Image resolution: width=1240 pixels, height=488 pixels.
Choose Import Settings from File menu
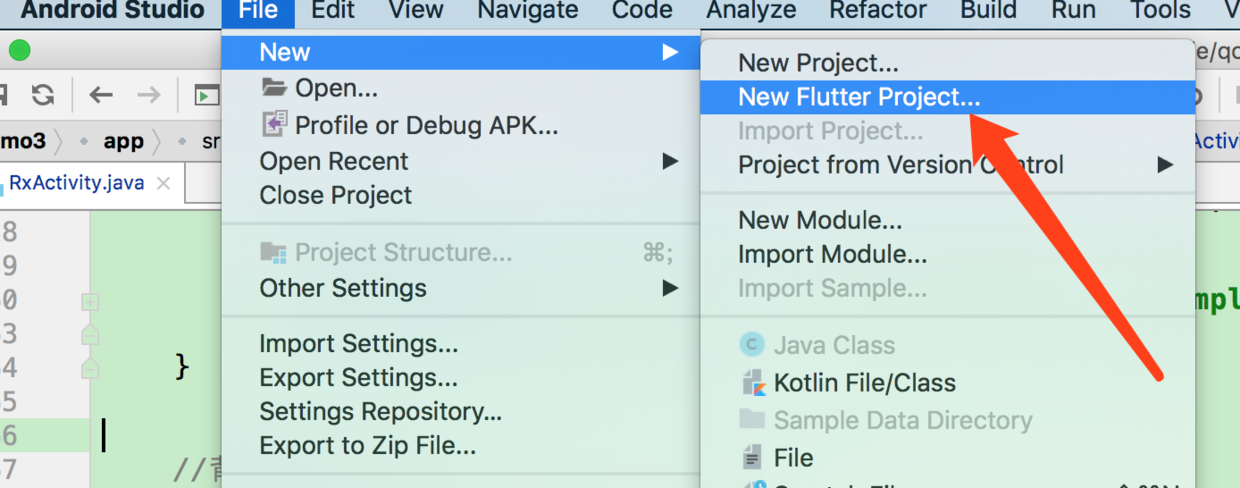[358, 344]
